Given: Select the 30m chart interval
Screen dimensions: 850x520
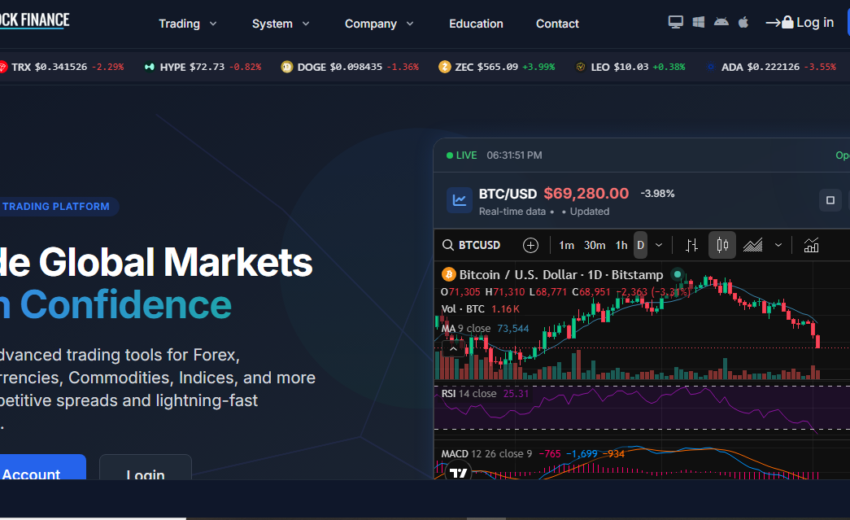Looking at the screenshot, I should coord(595,246).
